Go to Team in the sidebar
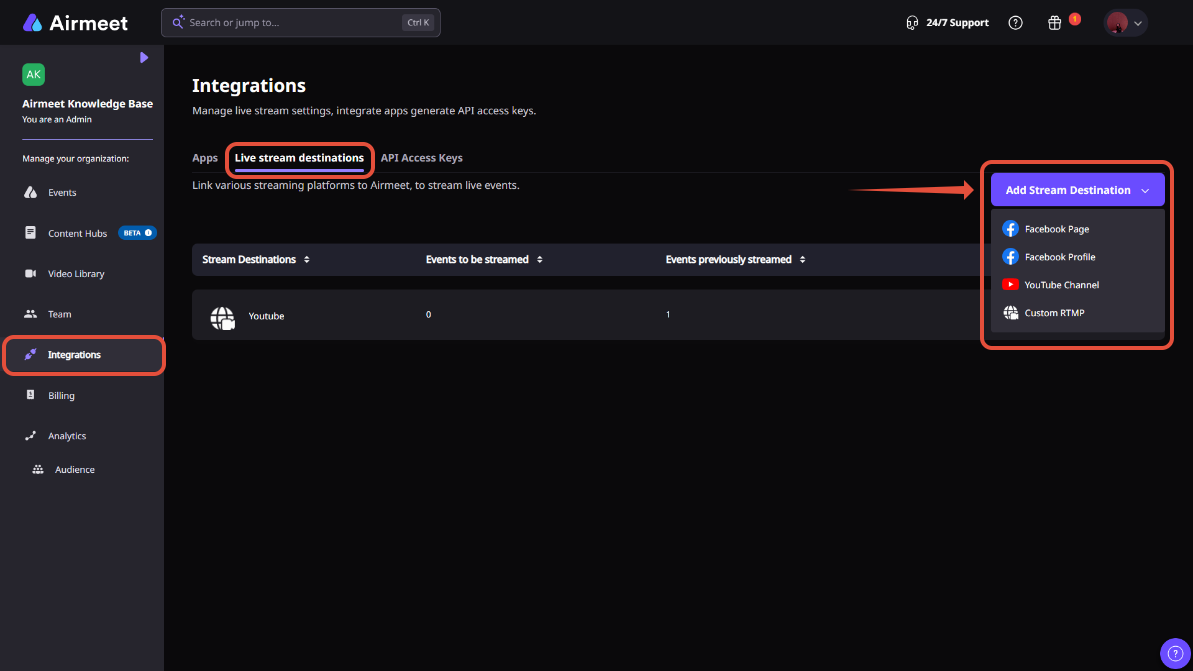The height and width of the screenshot is (671, 1193). (x=59, y=313)
